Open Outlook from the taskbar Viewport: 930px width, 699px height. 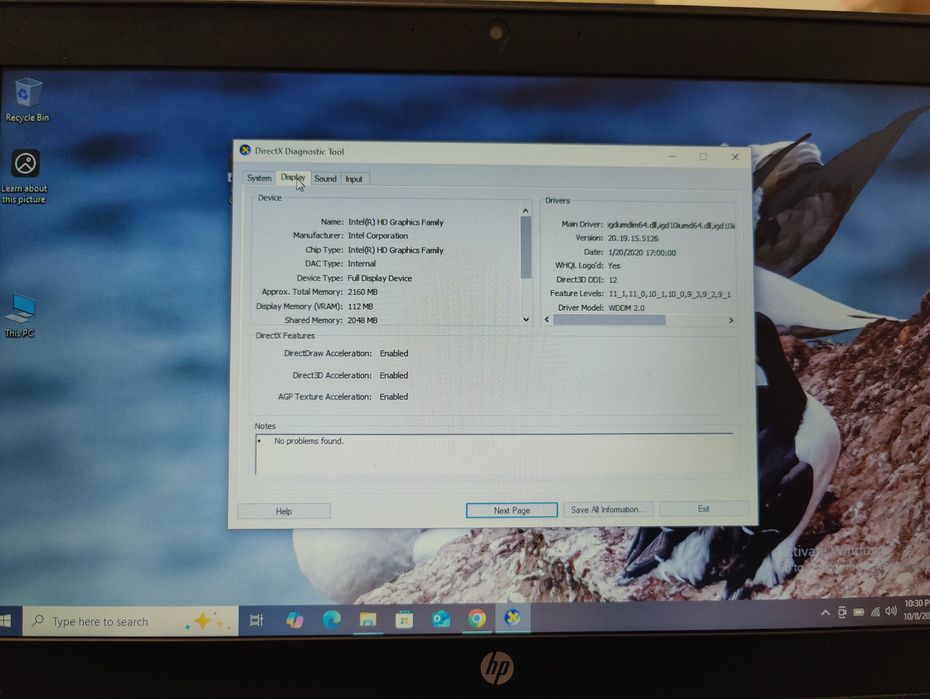[x=441, y=619]
